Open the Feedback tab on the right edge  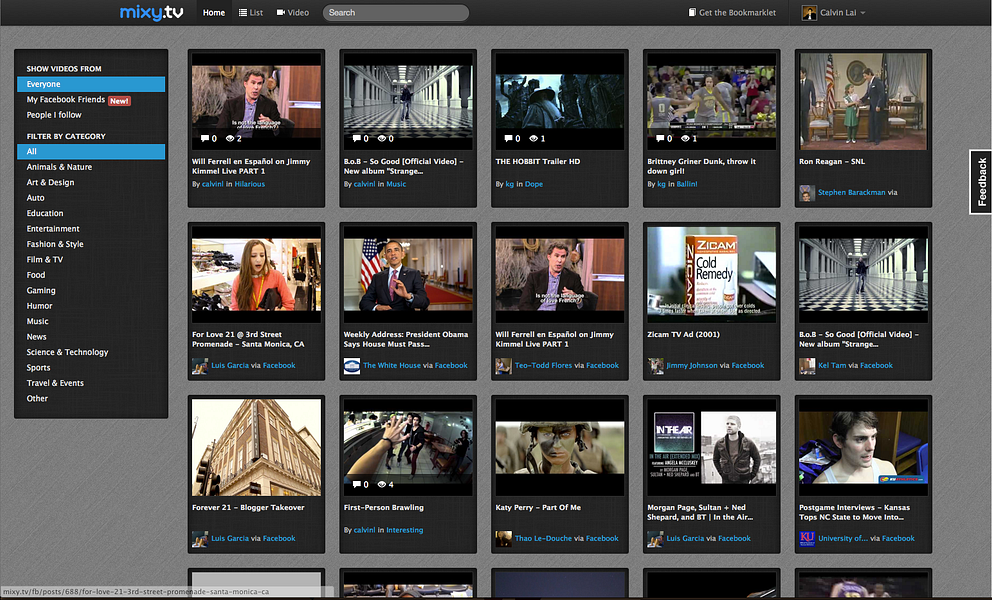[x=979, y=182]
